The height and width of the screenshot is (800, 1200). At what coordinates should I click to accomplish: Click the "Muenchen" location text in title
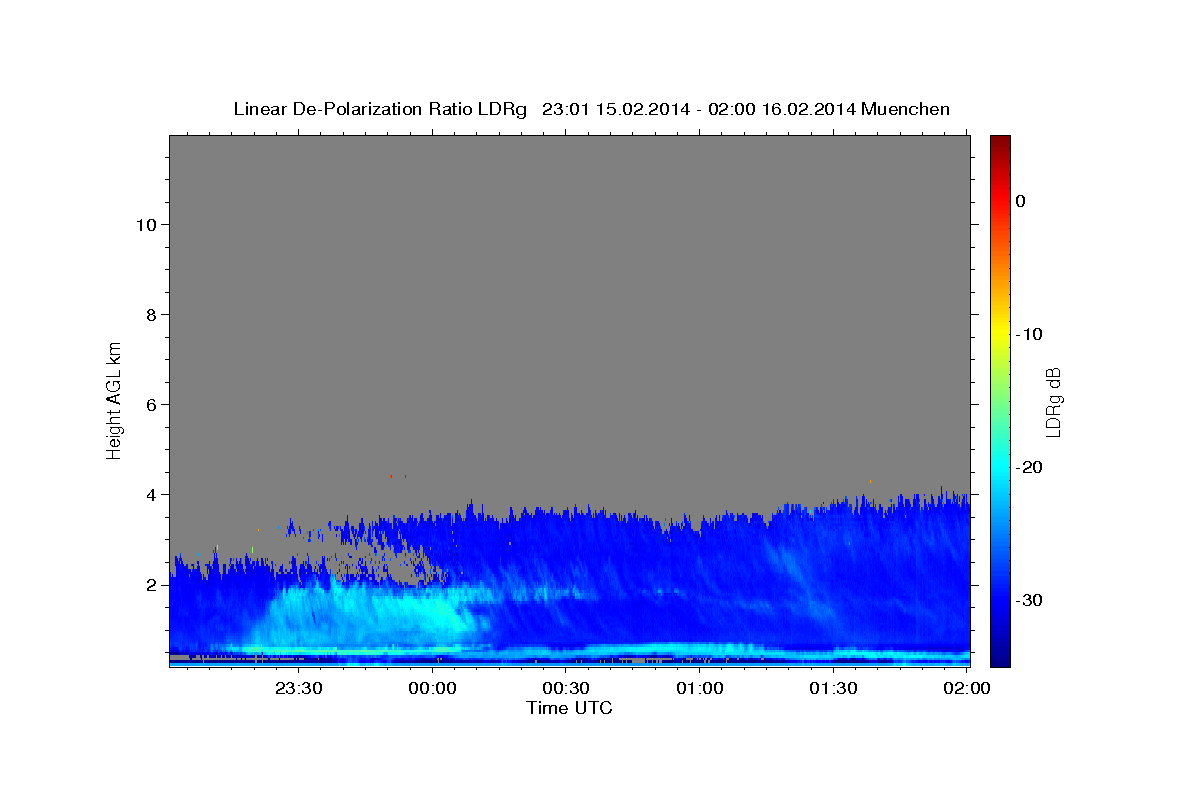pyautogui.click(x=905, y=109)
